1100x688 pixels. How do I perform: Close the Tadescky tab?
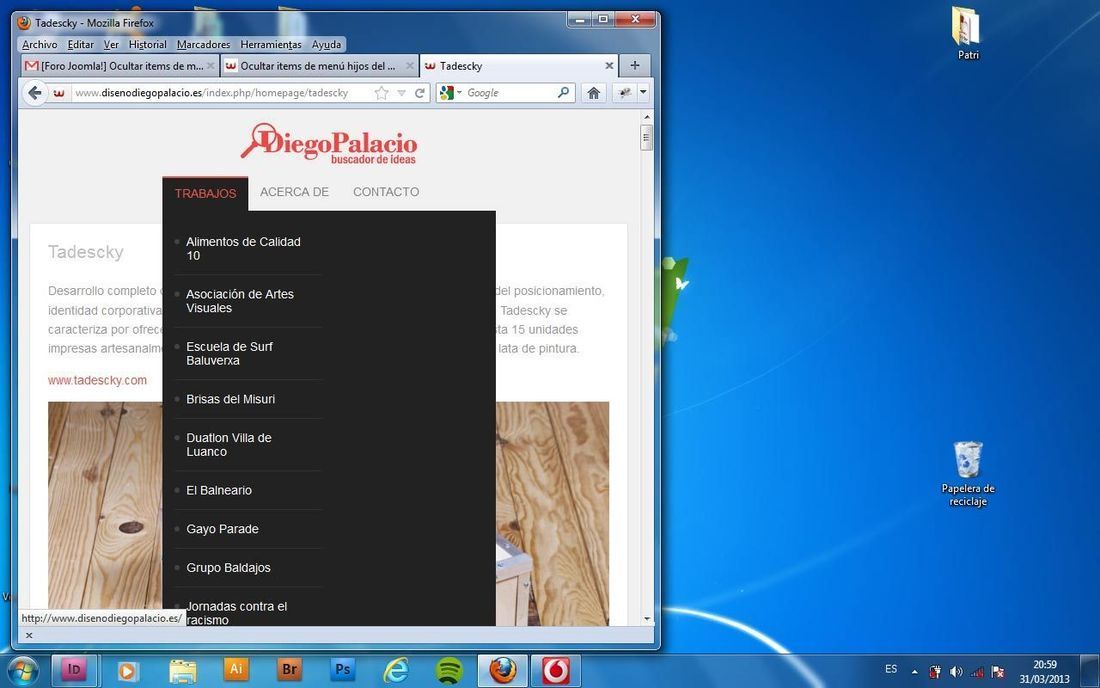point(609,65)
